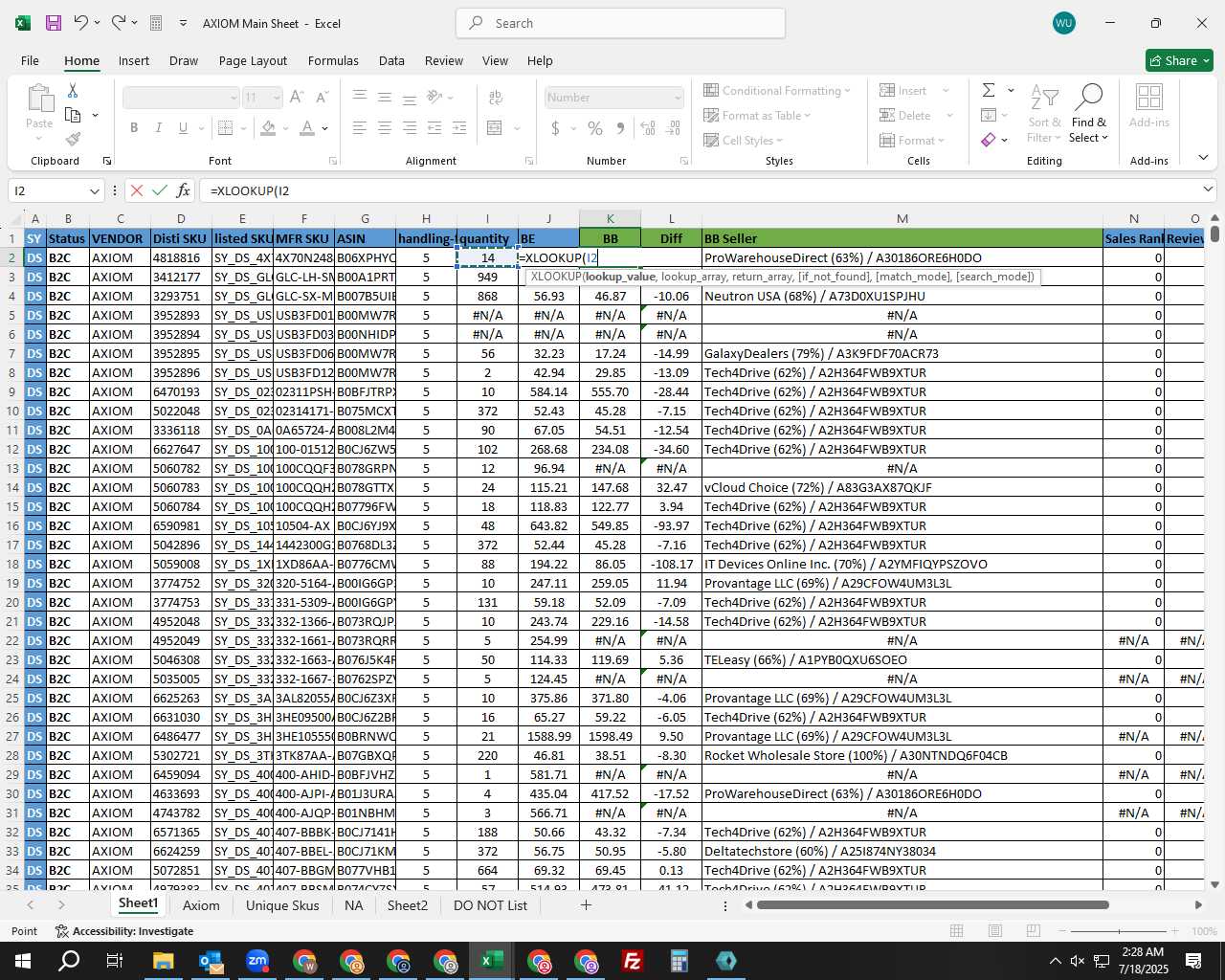This screenshot has width=1225, height=980.
Task: Expand Conditional Formatting dropdown
Action: (x=777, y=90)
